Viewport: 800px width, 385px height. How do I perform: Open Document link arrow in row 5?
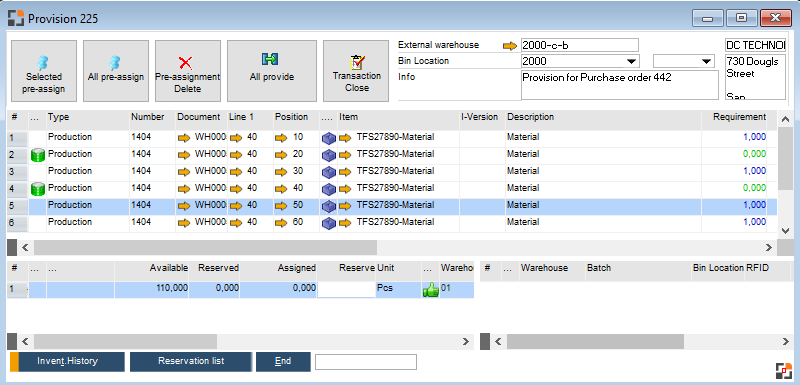coord(184,206)
